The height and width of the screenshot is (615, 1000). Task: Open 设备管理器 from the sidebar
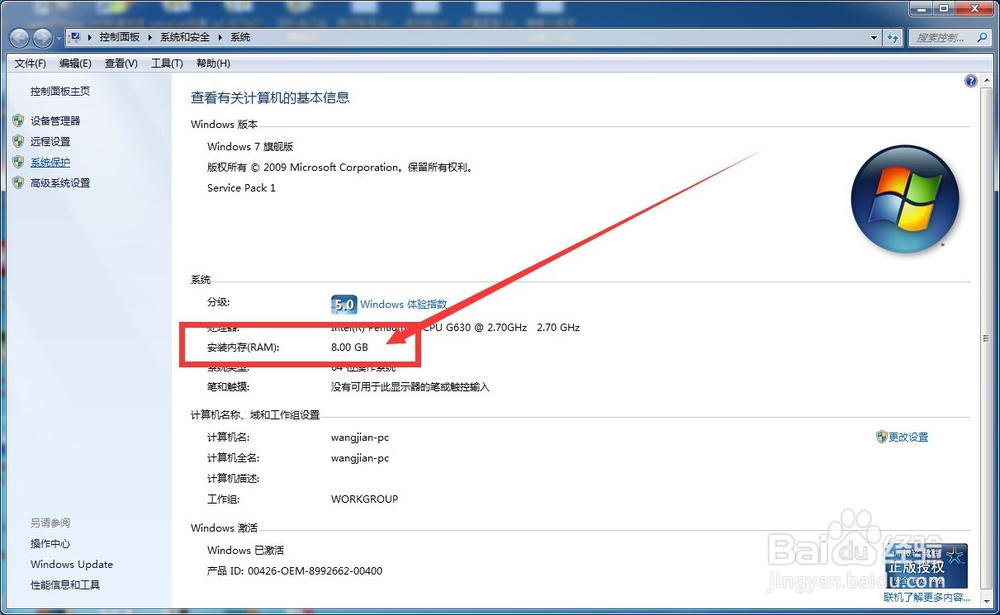[x=55, y=121]
